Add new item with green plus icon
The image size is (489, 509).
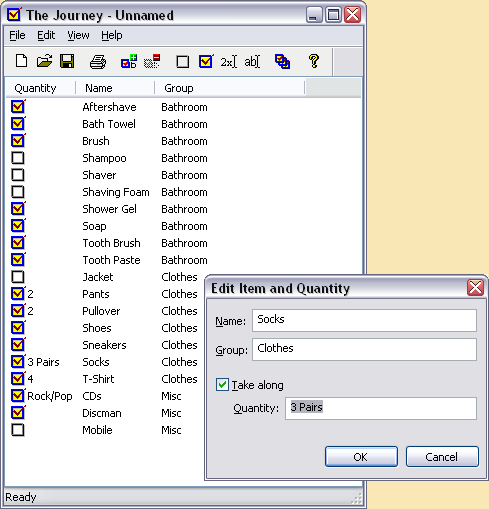(129, 61)
